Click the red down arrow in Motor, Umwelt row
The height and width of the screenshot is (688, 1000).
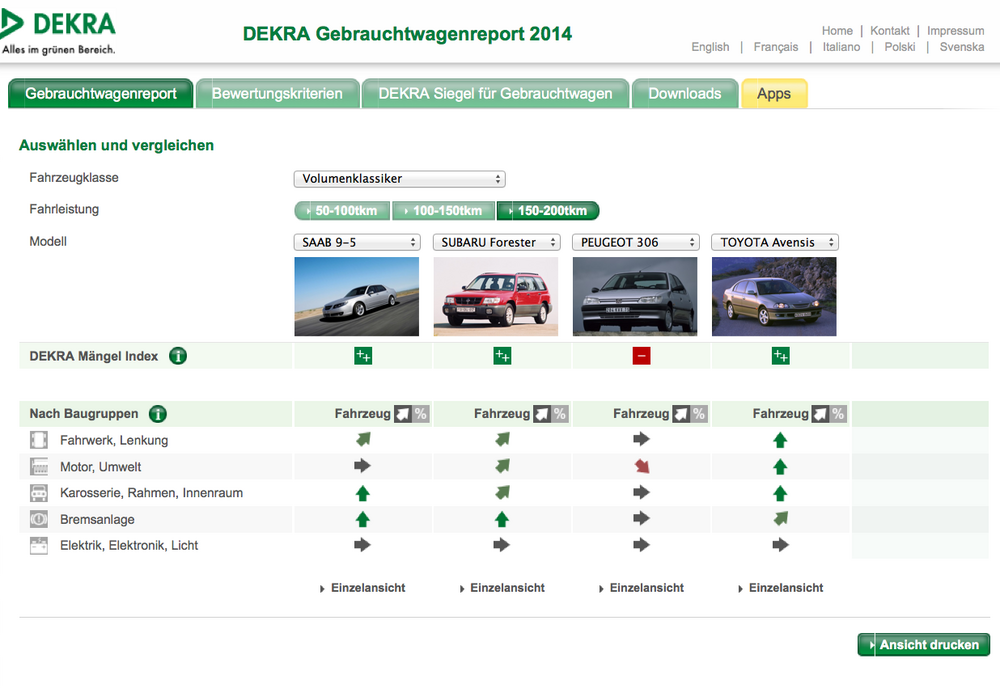(x=642, y=466)
